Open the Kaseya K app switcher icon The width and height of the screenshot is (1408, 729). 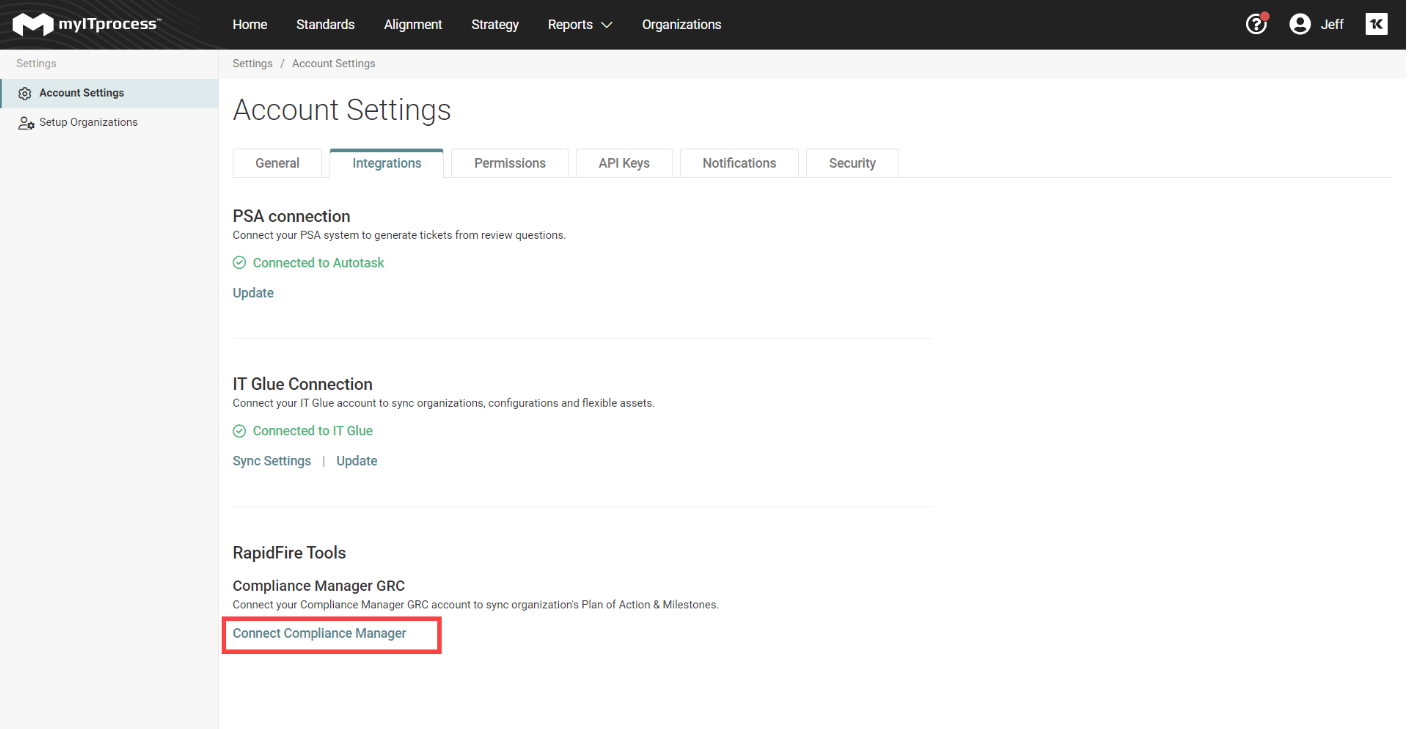(1376, 24)
